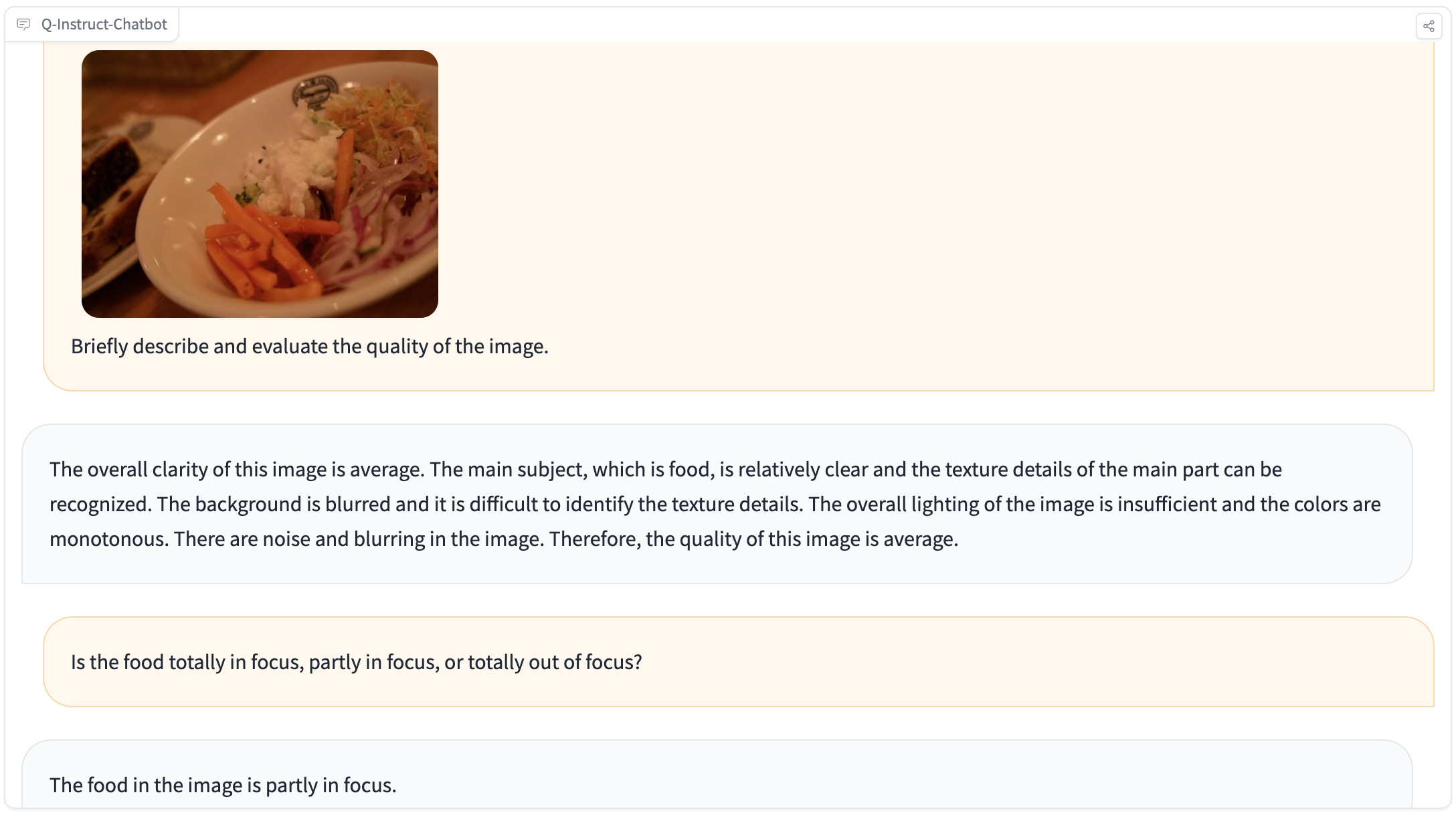Click the sentence 'The overall clarity of this image is average'
Image resolution: width=1456 pixels, height=815 pixels.
click(237, 469)
